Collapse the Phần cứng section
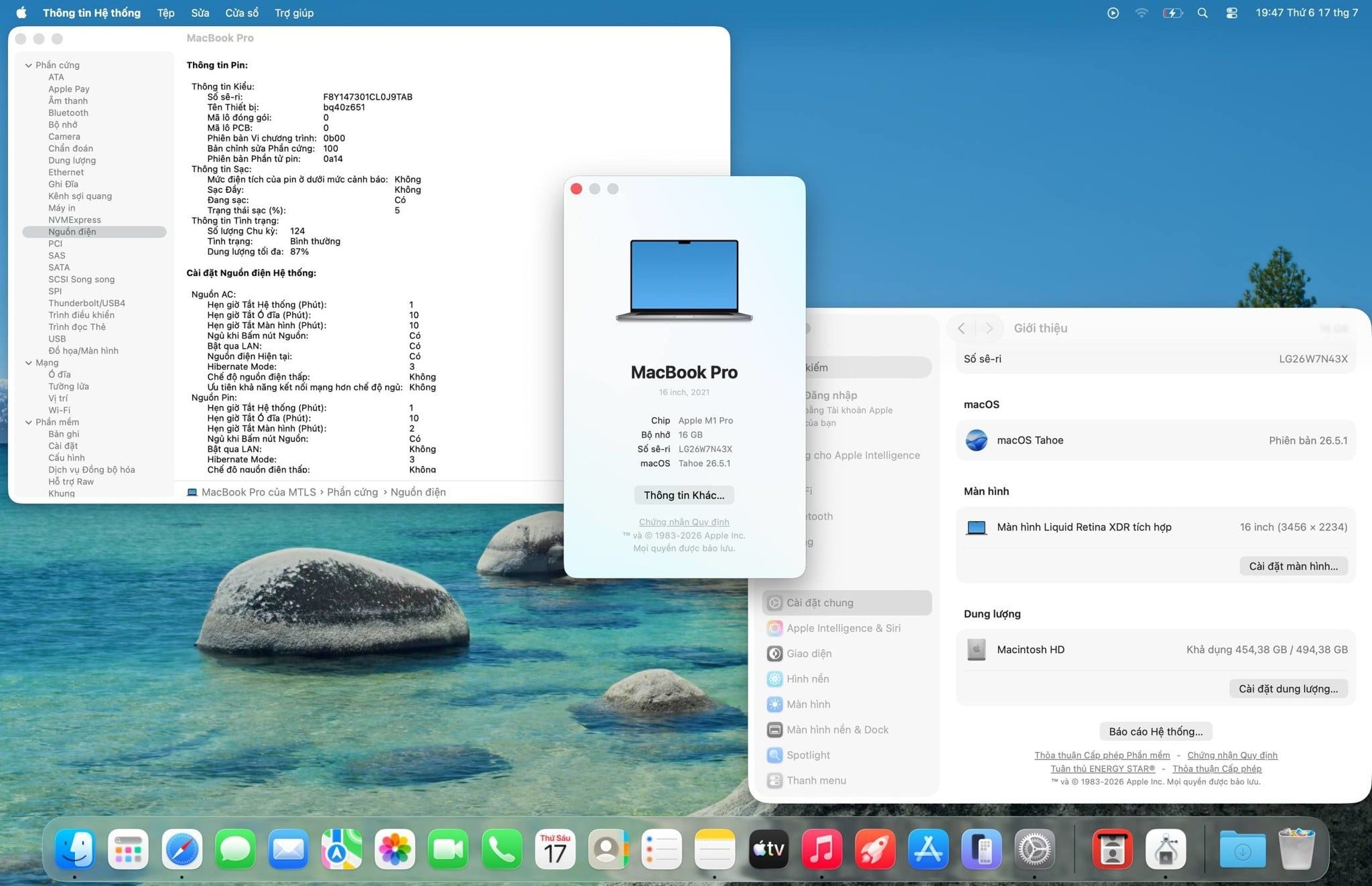Viewport: 1372px width, 886px height. 29,65
